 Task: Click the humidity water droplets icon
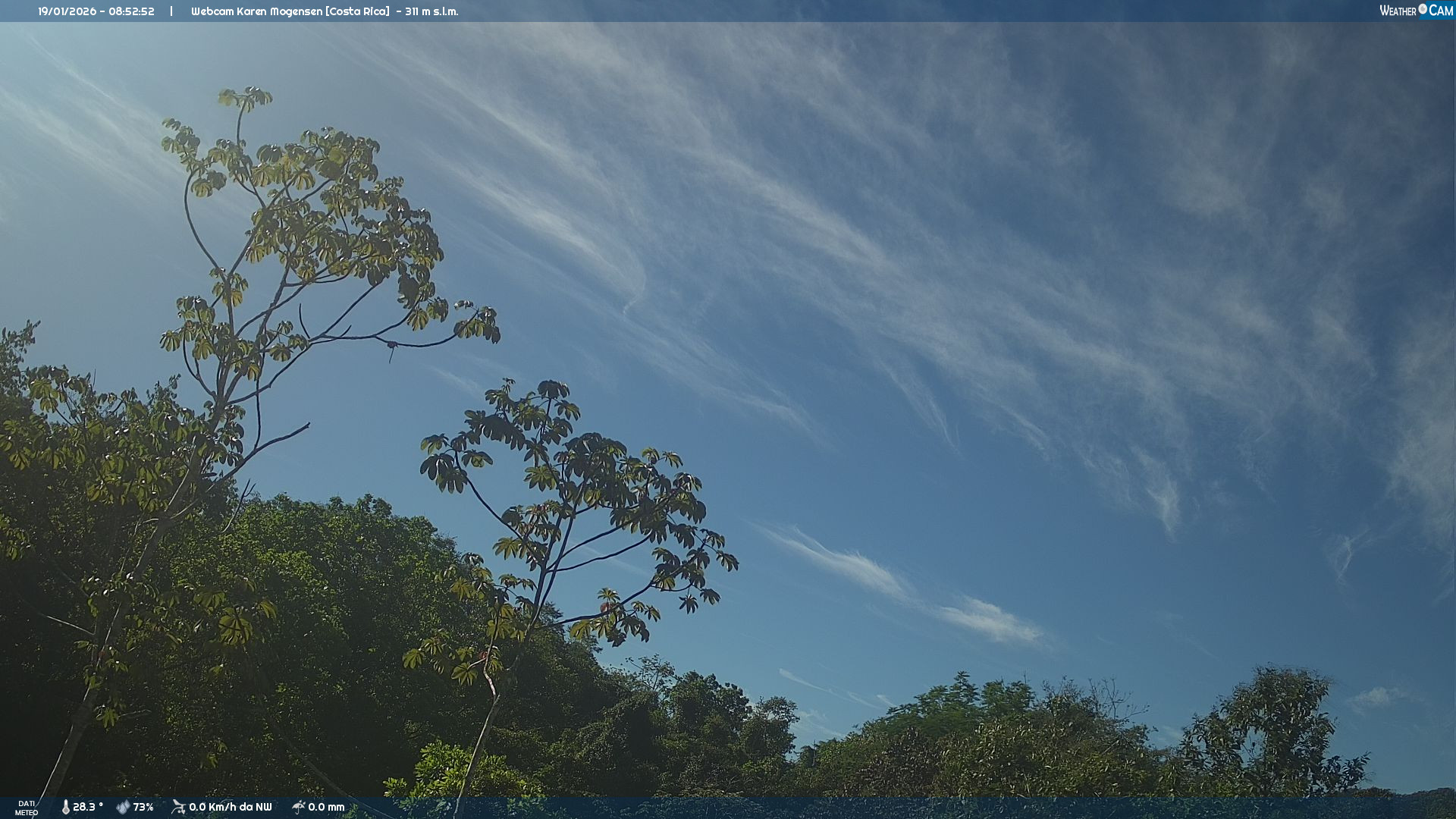click(x=123, y=807)
